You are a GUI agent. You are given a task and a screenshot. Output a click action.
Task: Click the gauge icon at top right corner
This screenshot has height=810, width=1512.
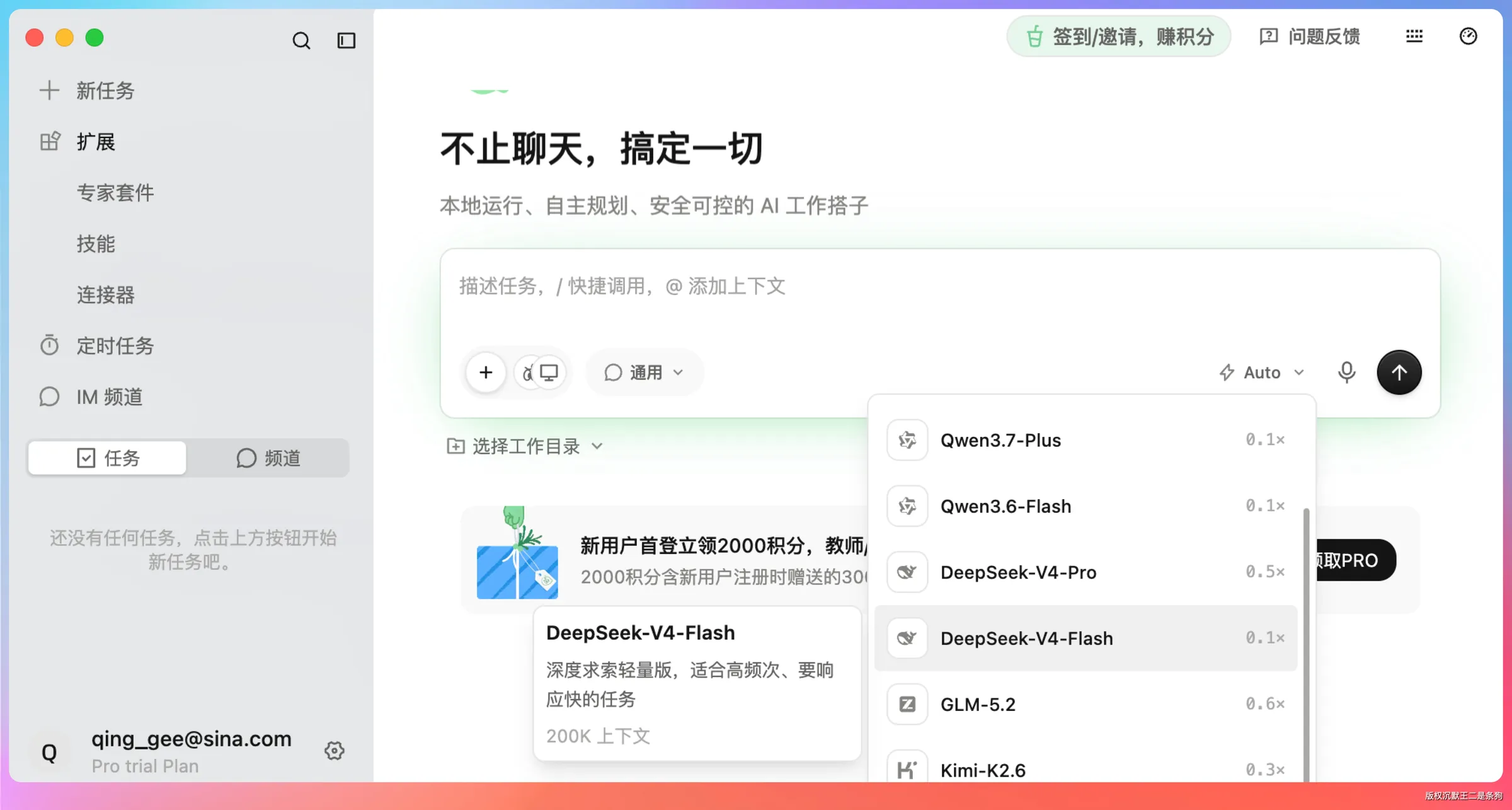click(x=1468, y=37)
